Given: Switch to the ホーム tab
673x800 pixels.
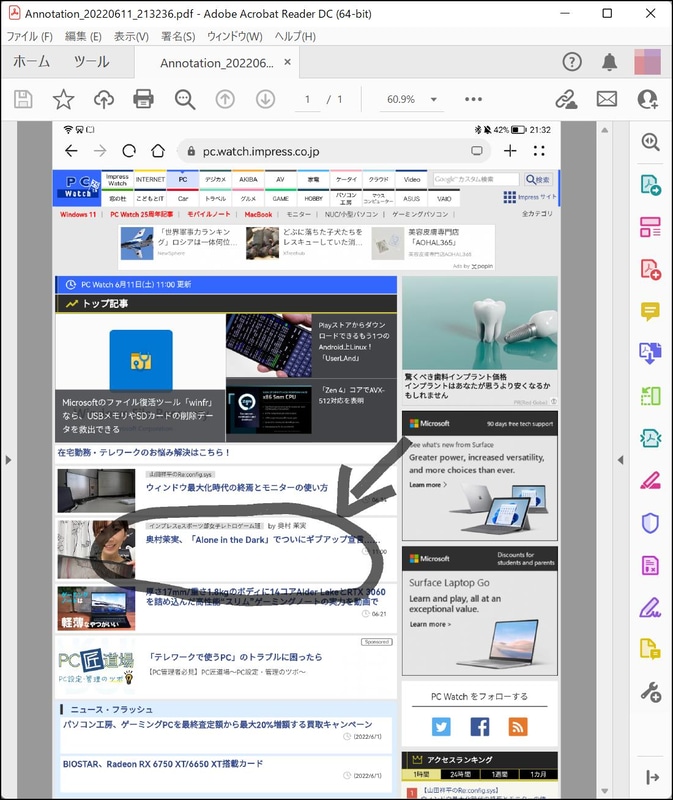Looking at the screenshot, I should 31,62.
